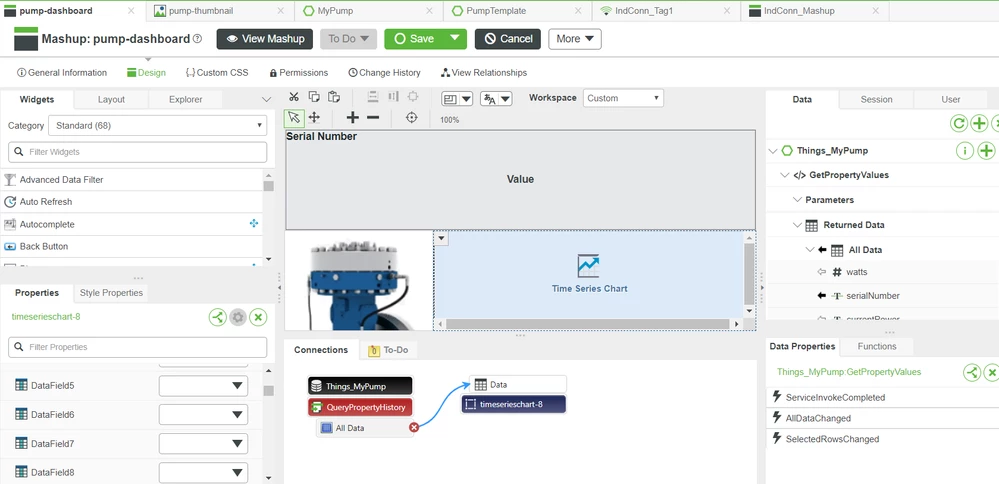Screen dimensions: 999x484
Task: Collapse the Parameters node
Action: [797, 200]
